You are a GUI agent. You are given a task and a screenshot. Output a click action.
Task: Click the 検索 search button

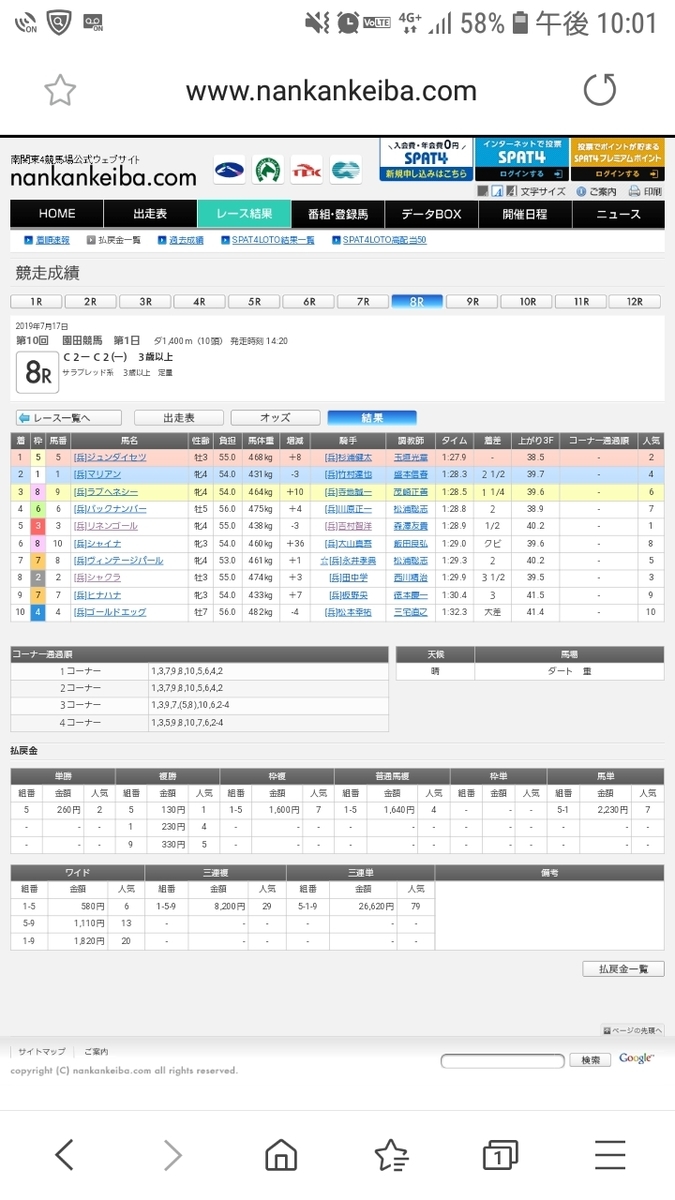(x=591, y=1060)
